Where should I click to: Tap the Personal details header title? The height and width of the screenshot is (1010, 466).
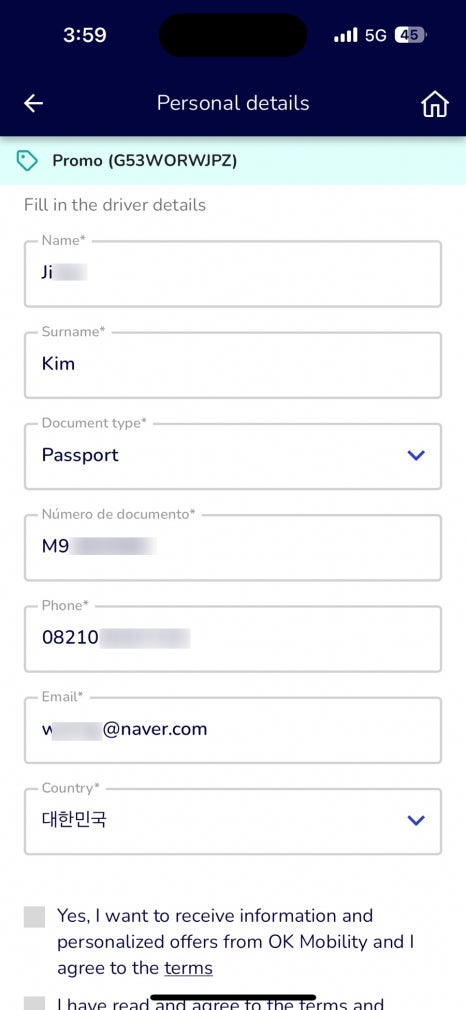[x=233, y=103]
